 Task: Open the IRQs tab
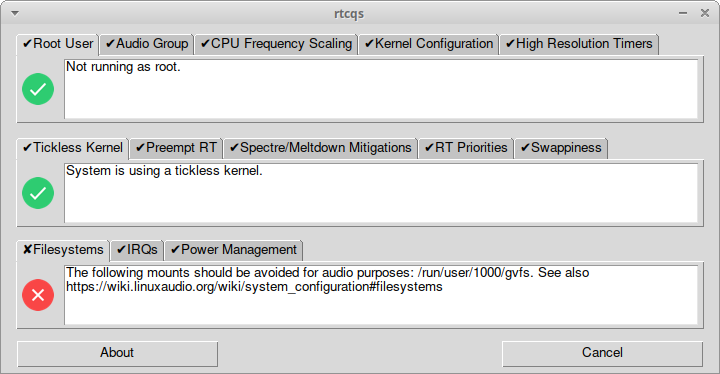tap(137, 250)
